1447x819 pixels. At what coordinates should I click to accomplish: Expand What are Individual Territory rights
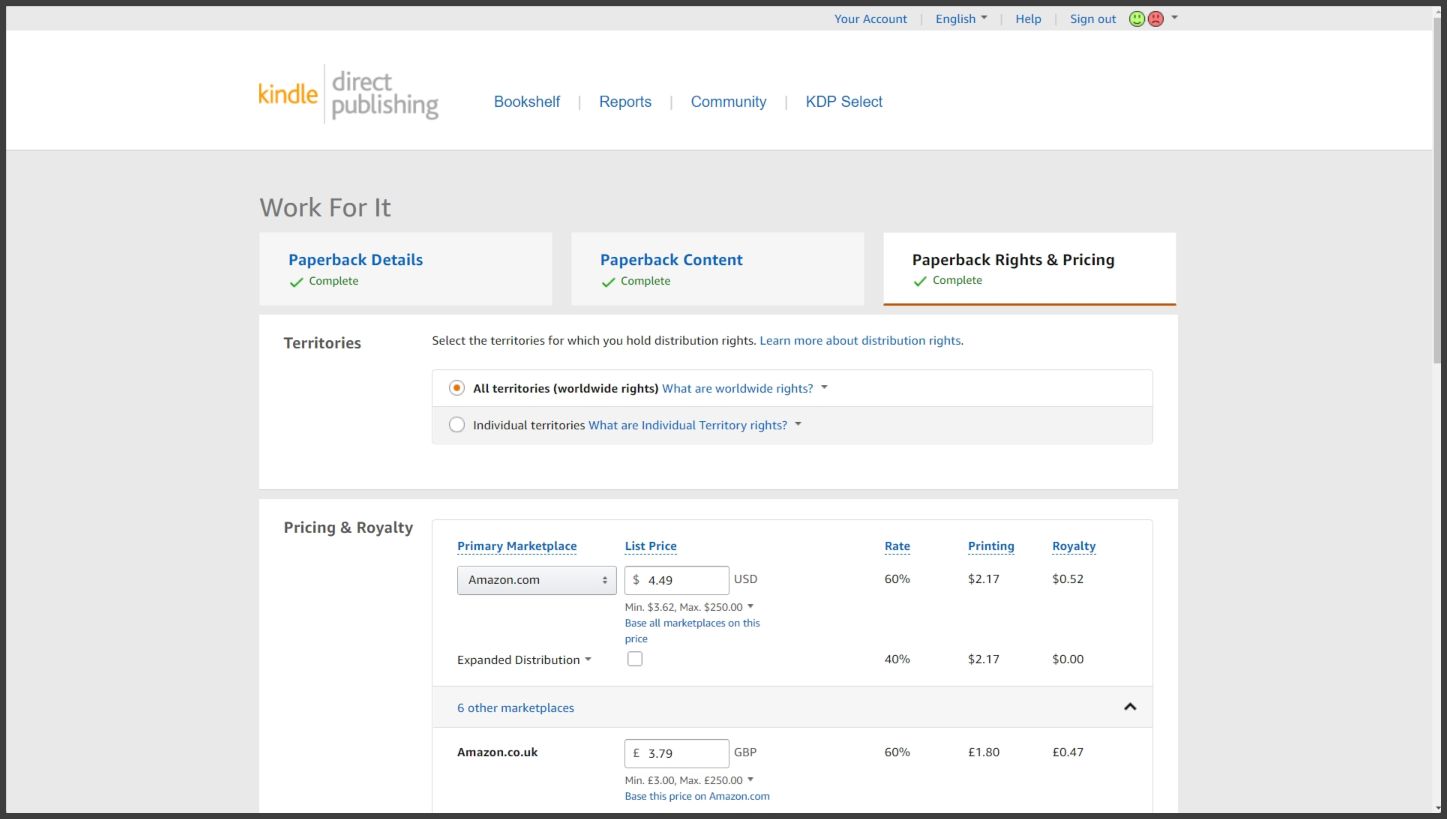point(694,425)
